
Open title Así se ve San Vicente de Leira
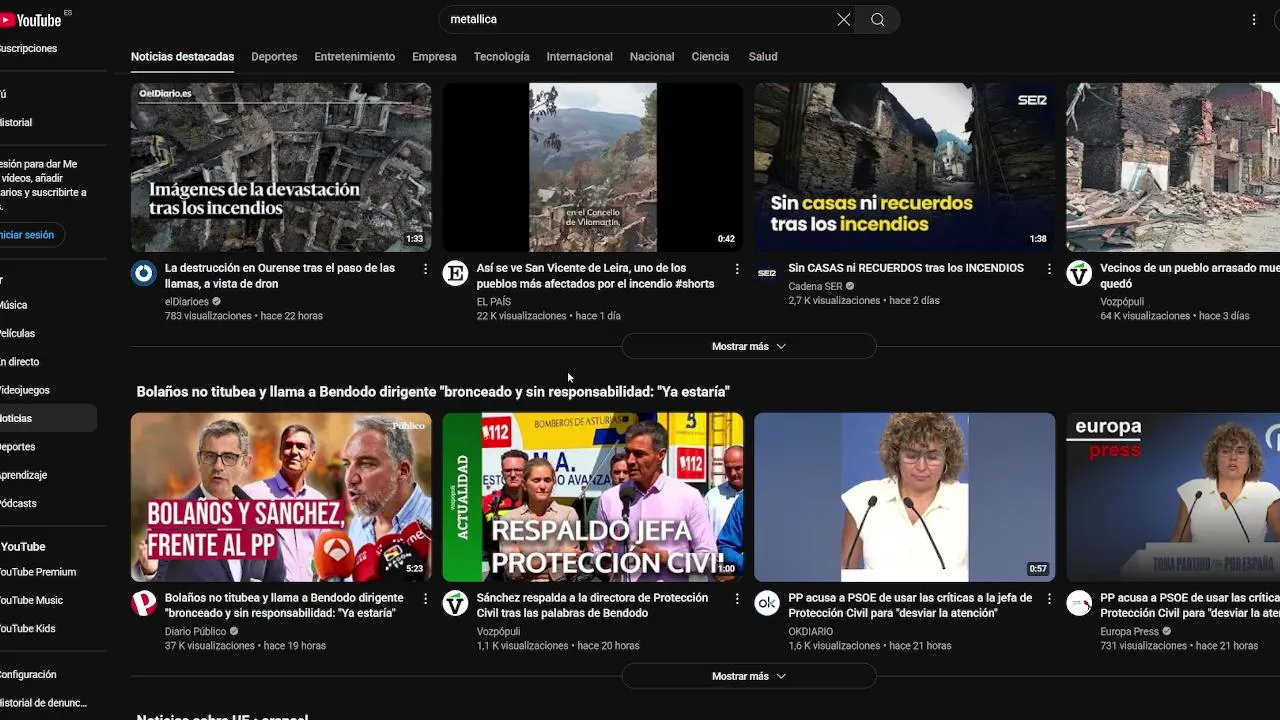coord(595,276)
